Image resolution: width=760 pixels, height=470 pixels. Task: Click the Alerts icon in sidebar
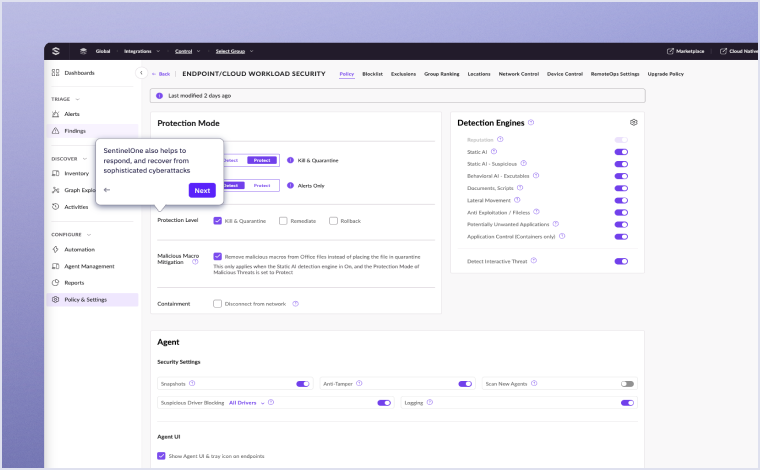coord(56,114)
